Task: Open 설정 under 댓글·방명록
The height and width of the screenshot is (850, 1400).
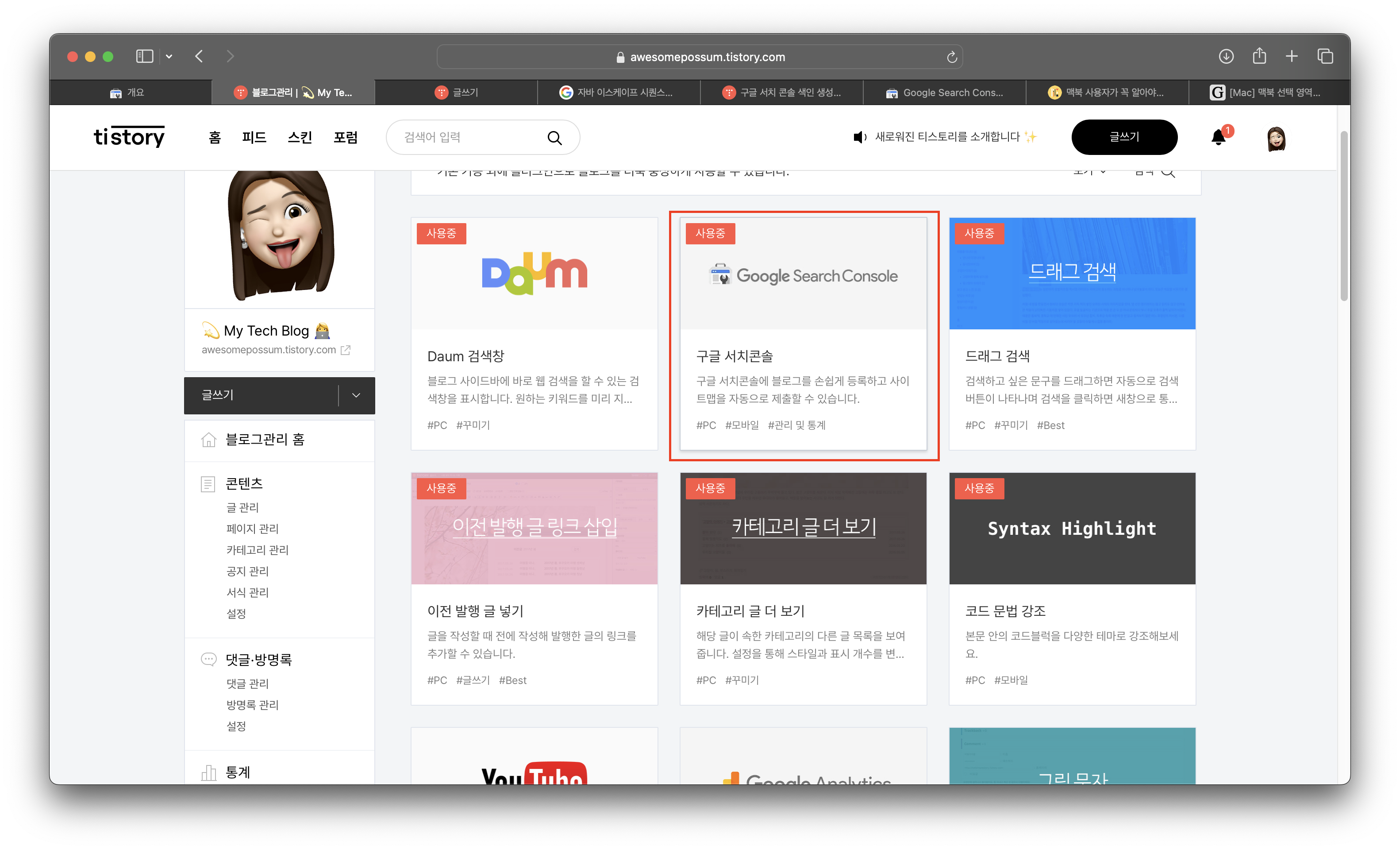Action: (x=236, y=726)
